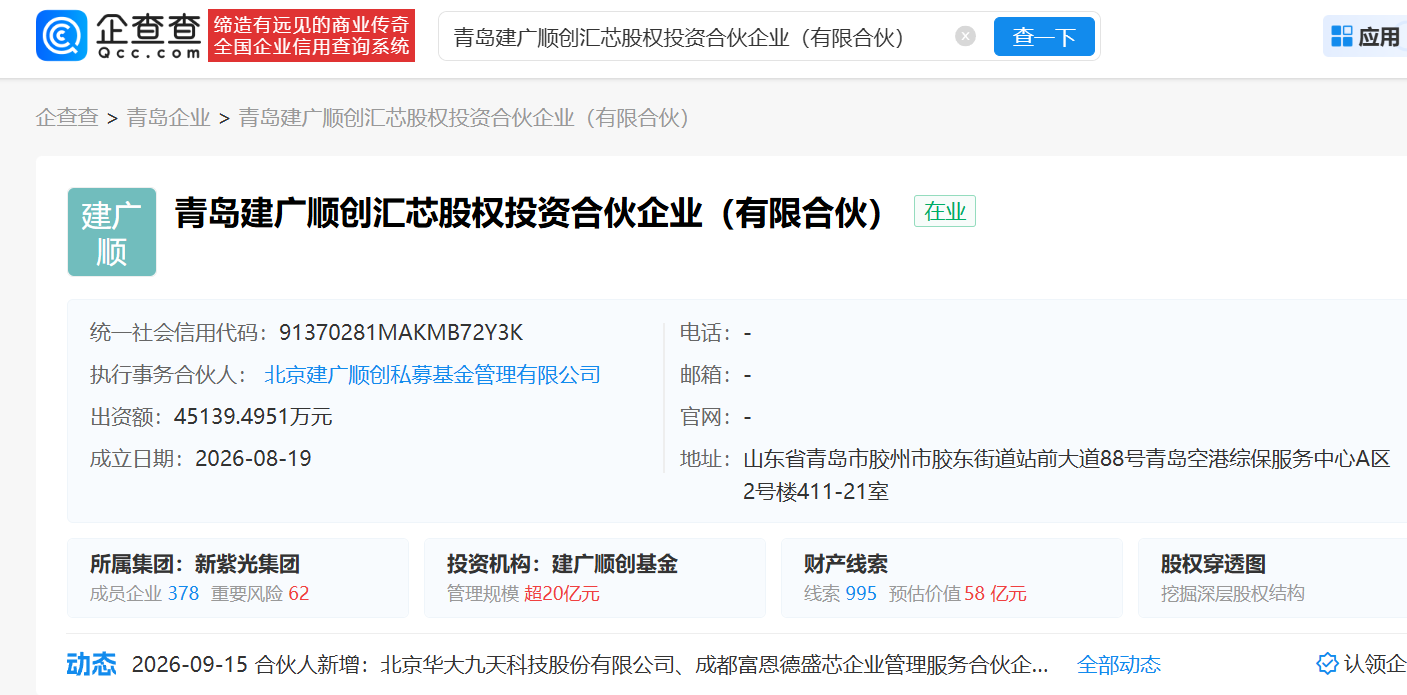1407x695 pixels.
Task: Open the 财产线索 card
Action: 952,578
